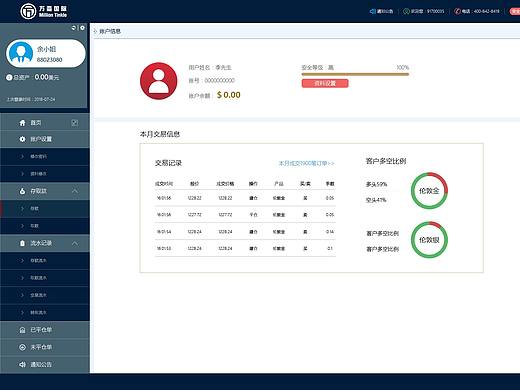Screen dimensions: 520x390
Task: Open the first flow record under 流水记录
Action: coord(45,260)
